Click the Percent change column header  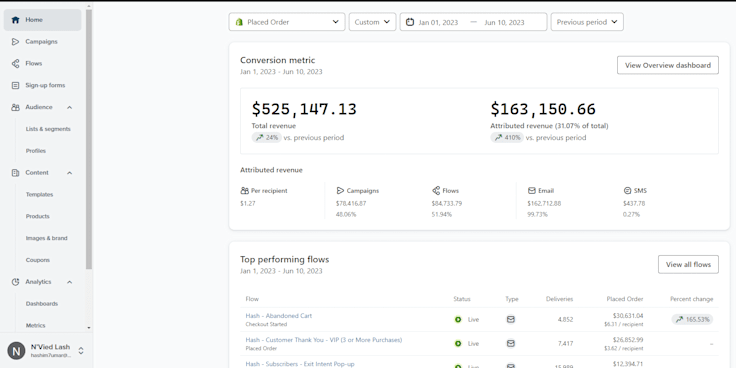[x=691, y=299]
